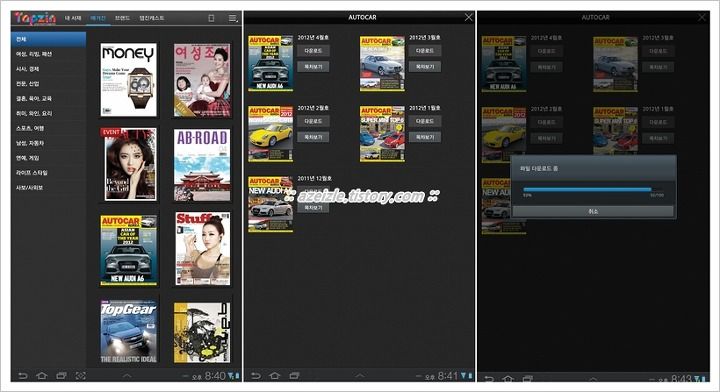View contents of the 2011년 12월호 issue
The width and height of the screenshot is (720, 392).
tap(313, 208)
